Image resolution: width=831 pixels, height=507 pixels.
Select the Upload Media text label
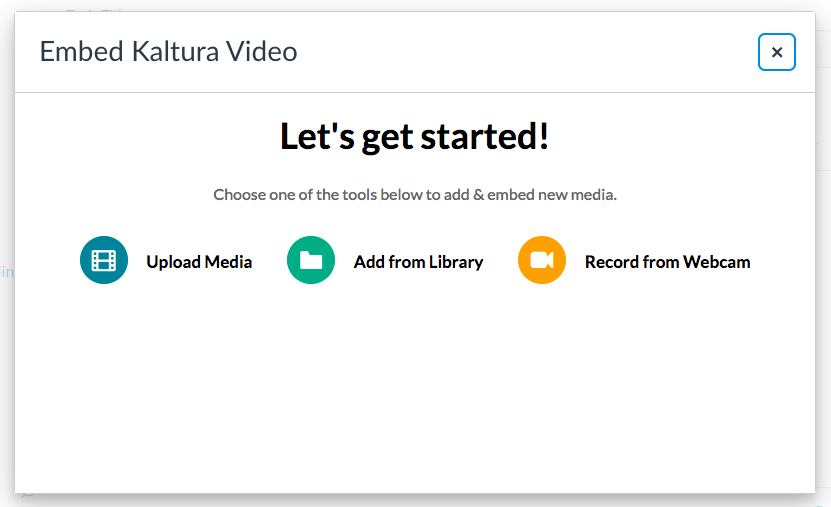199,262
